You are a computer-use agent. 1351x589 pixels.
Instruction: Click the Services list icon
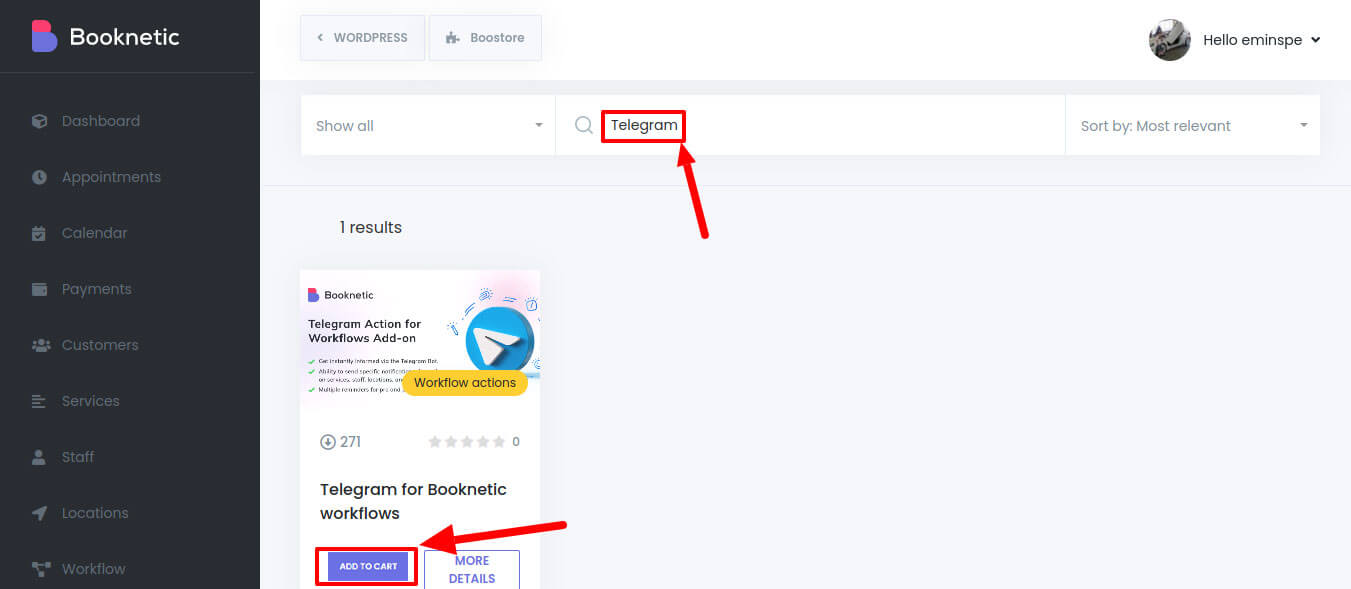40,401
